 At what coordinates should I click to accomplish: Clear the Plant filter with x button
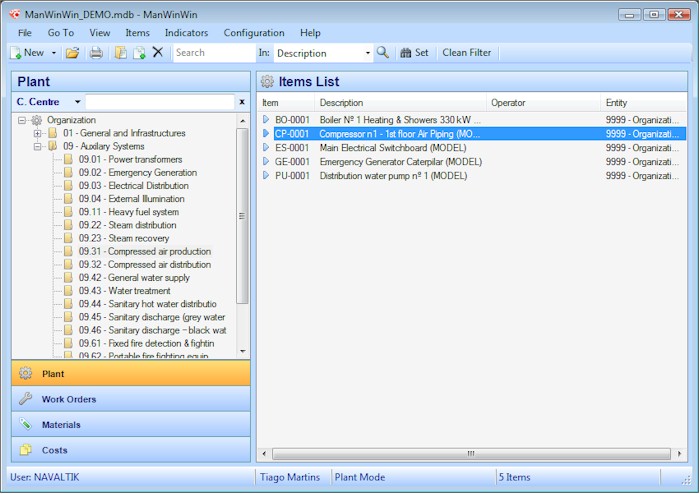click(x=242, y=102)
